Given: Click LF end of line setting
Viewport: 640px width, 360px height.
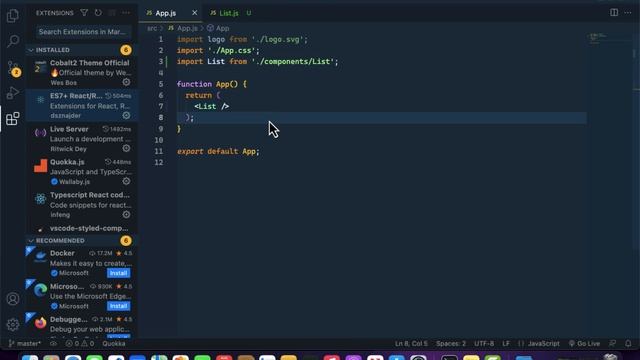Looking at the screenshot, I should tap(506, 344).
